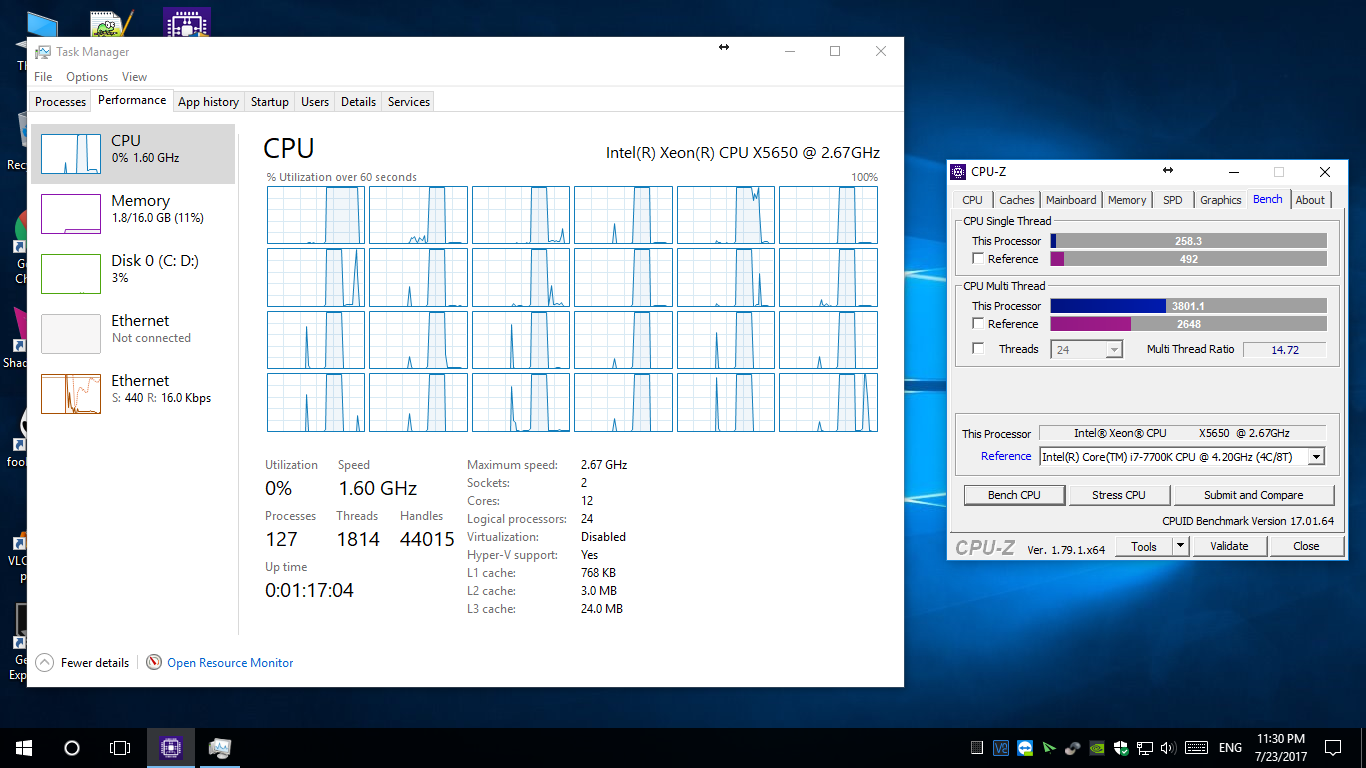Click the NVIDIA tray icon
1366x768 pixels.
(x=1097, y=748)
